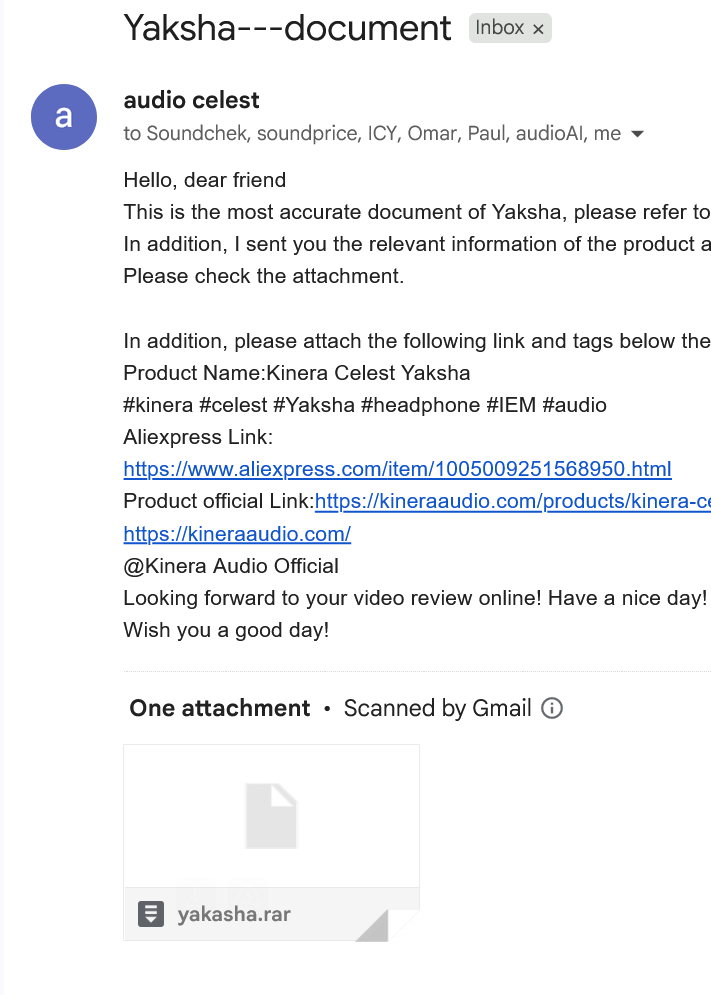The image size is (711, 995).
Task: Click the hashtag line starting with #kinera
Action: click(365, 405)
